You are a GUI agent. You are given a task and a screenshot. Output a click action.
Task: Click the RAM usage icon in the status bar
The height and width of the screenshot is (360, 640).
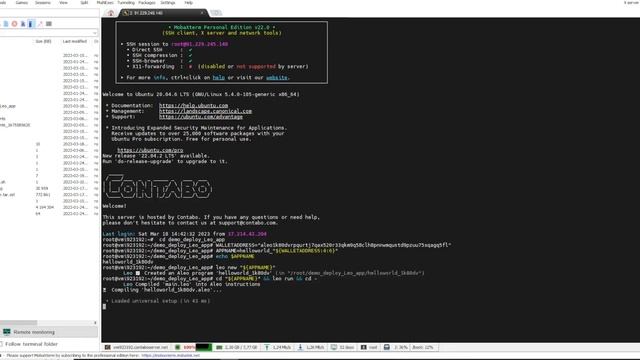pyautogui.click(x=219, y=347)
